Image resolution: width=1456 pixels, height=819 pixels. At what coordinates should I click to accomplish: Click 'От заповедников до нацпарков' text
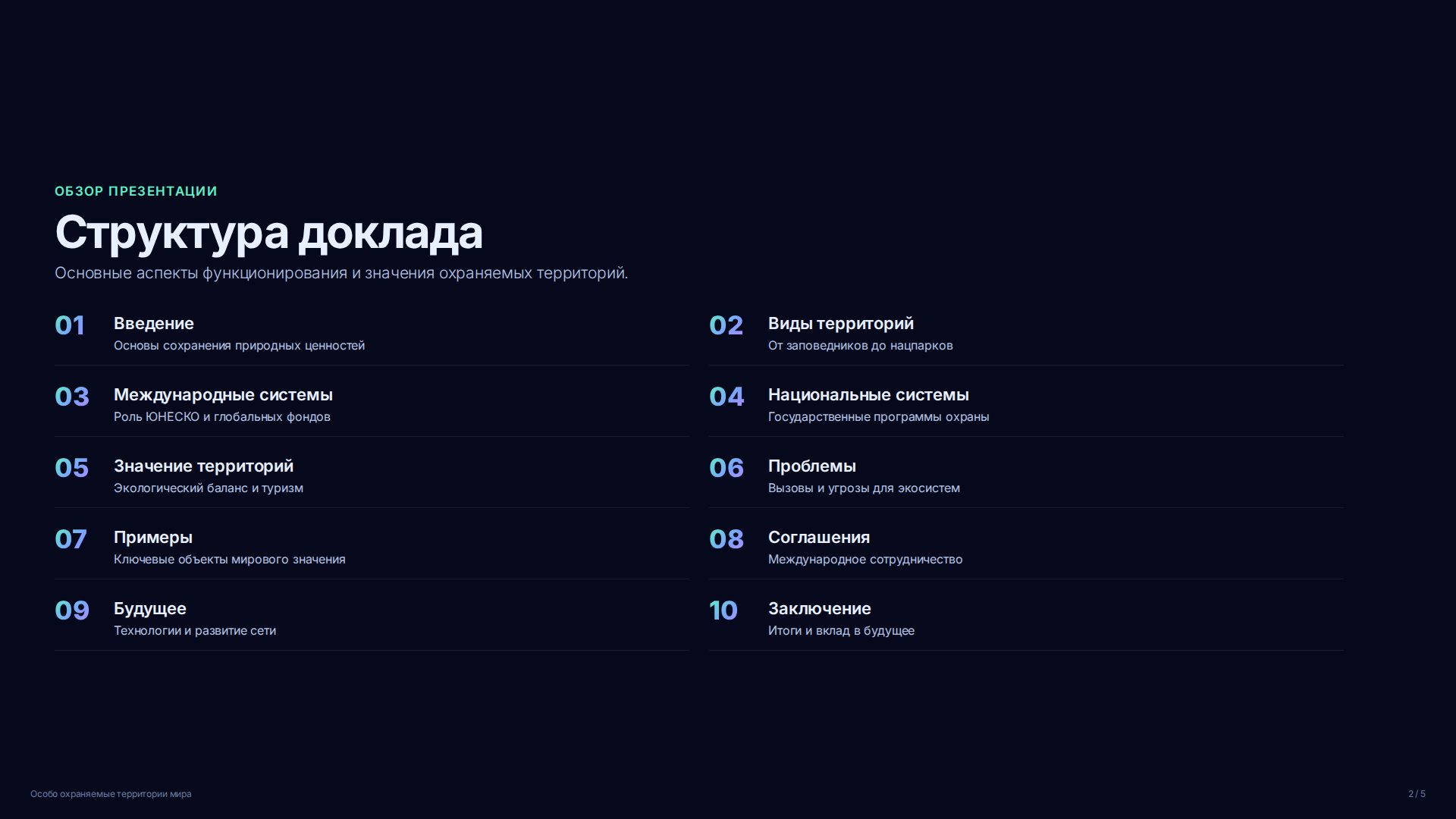click(861, 346)
